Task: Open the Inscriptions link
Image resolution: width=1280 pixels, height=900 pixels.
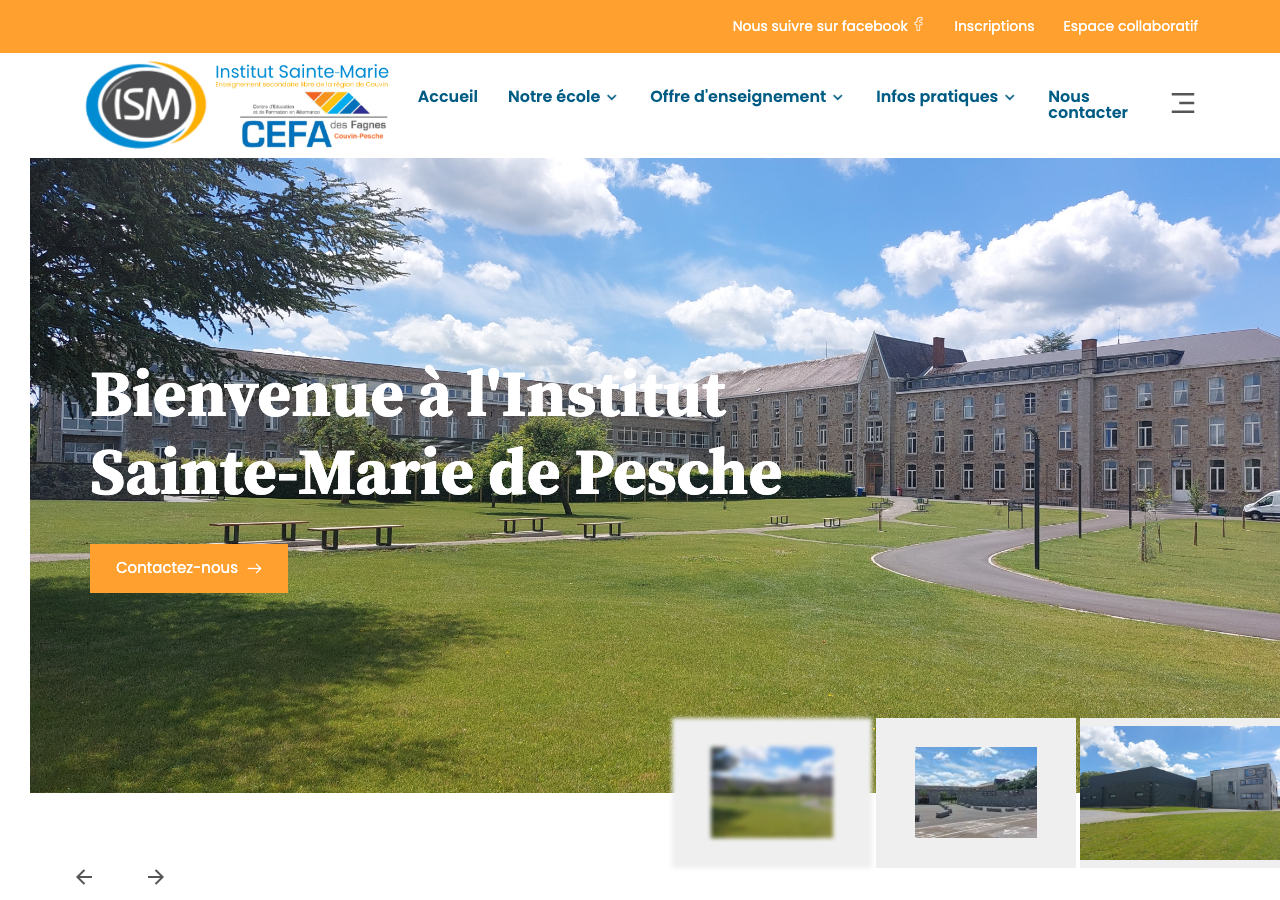Action: point(994,26)
